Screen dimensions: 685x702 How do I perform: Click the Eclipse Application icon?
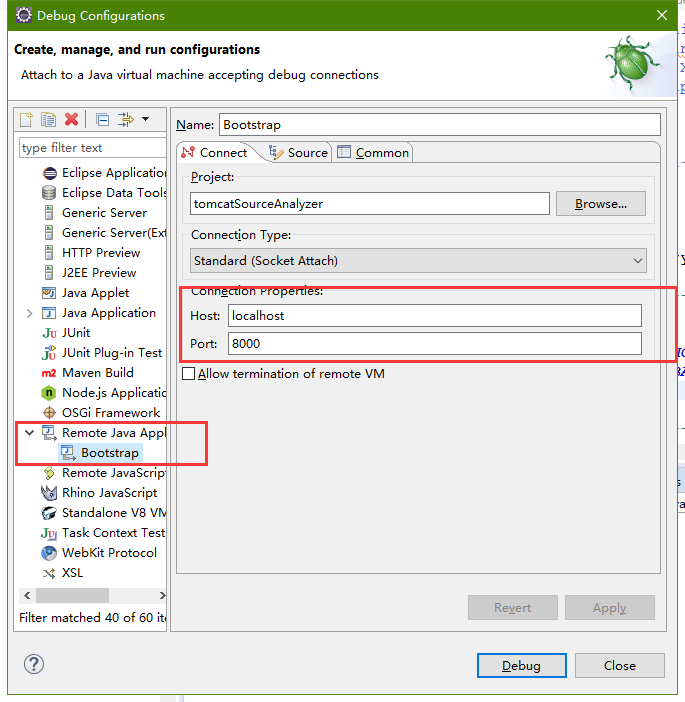coord(49,173)
